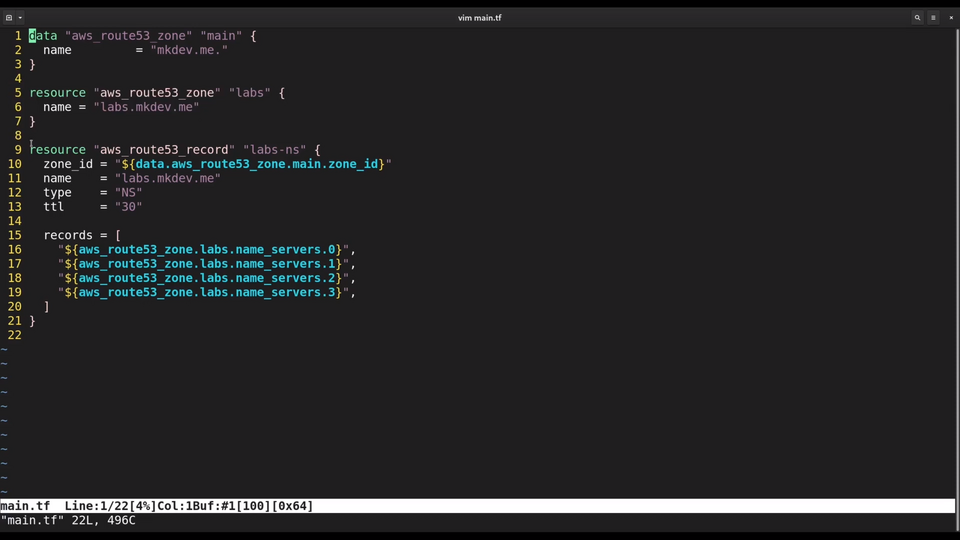Click the 'type' attribute on line 12
Viewport: 960px width, 540px height.
(x=58, y=192)
